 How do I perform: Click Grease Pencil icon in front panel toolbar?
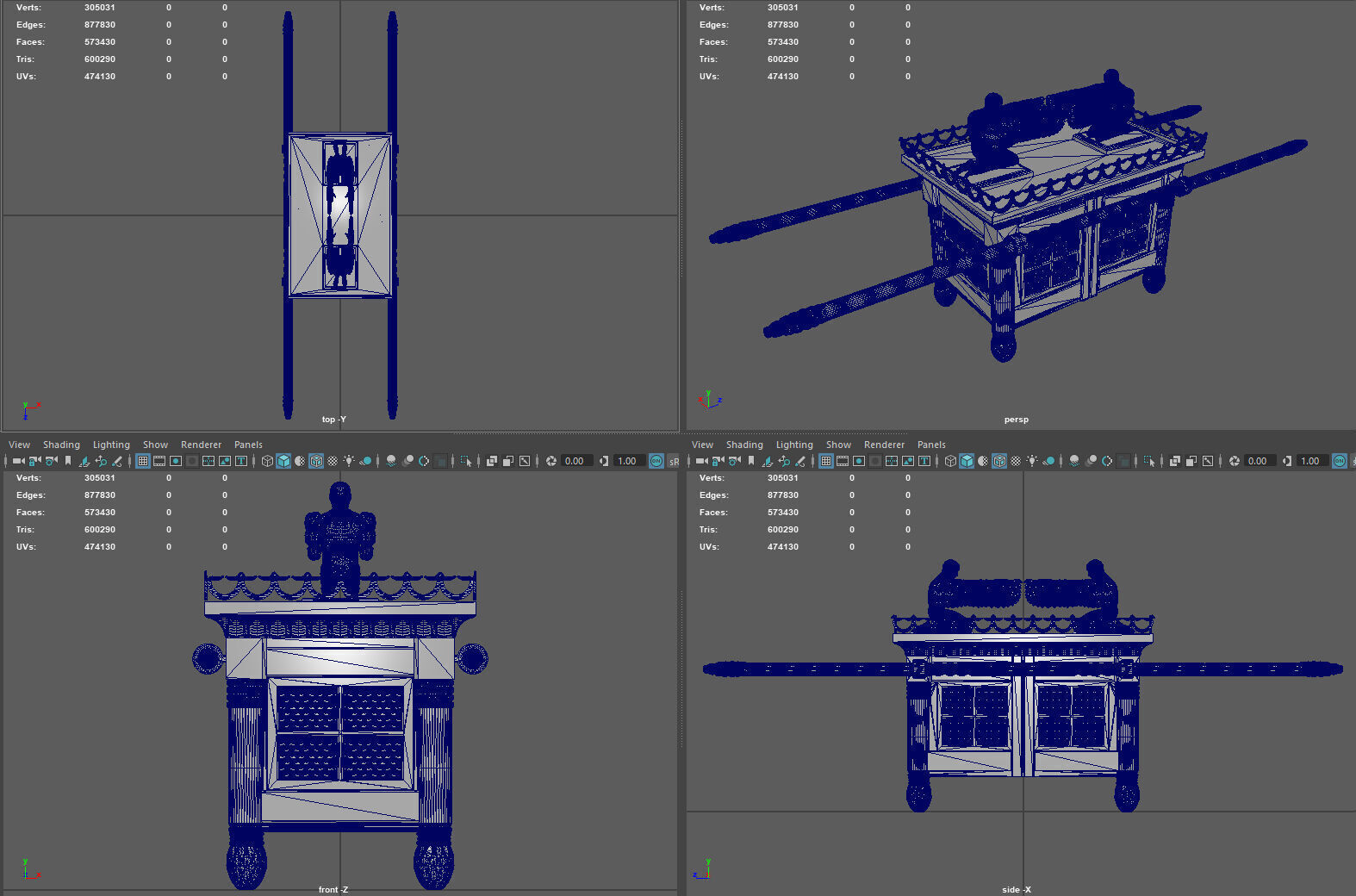coord(117,461)
